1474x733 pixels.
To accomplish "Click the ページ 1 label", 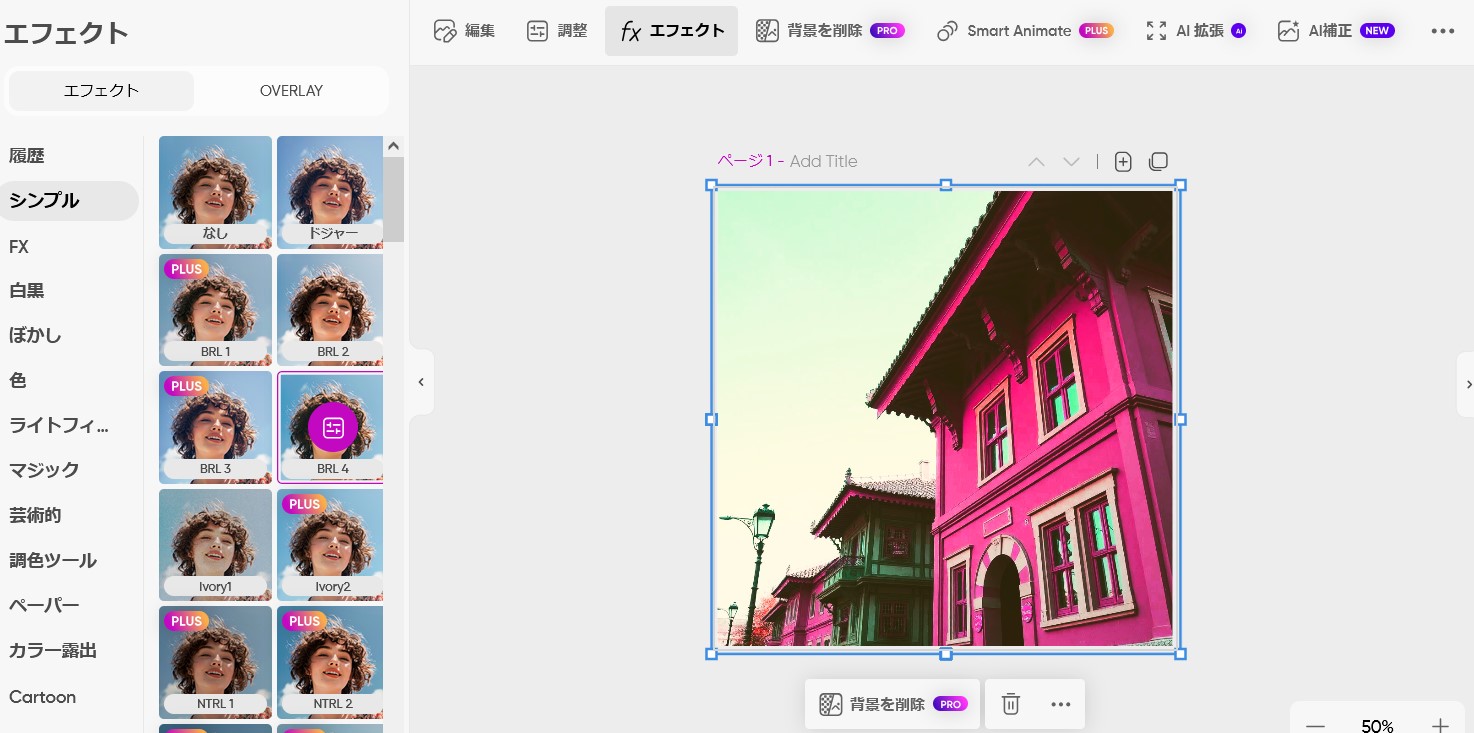I will 747,161.
